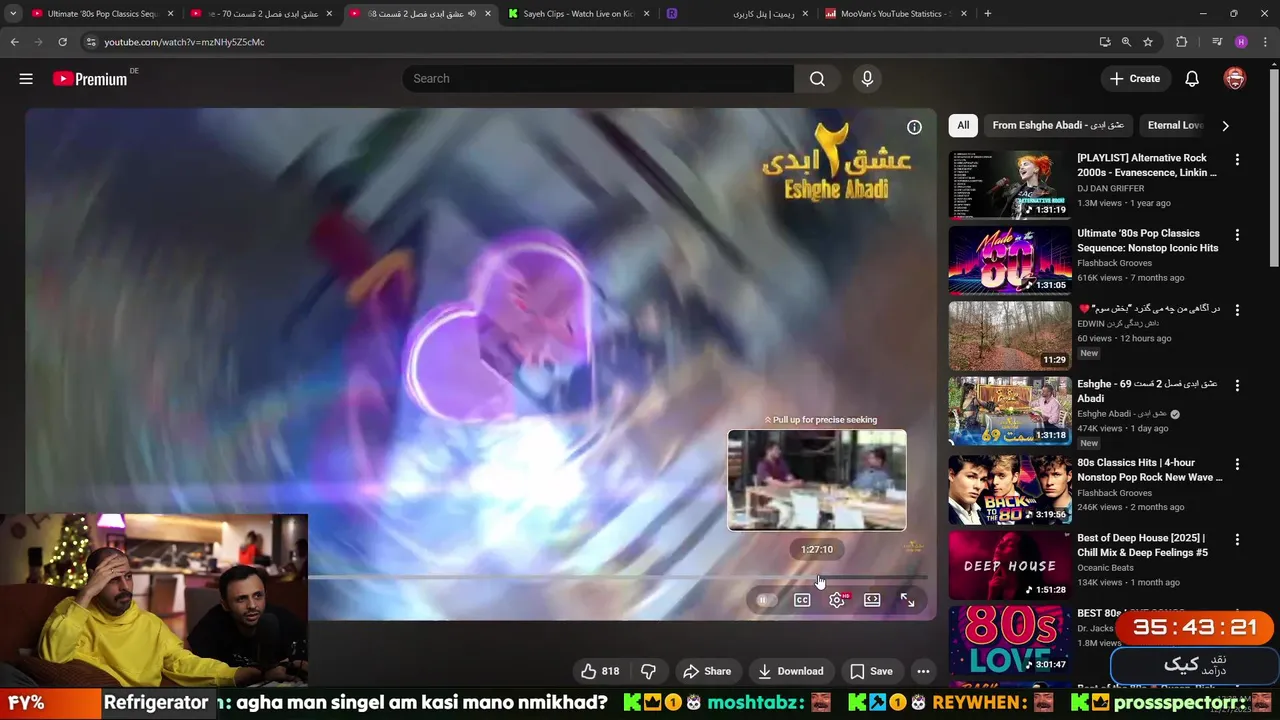Image resolution: width=1280 pixels, height=720 pixels.
Task: Share the video
Action: pyautogui.click(x=707, y=671)
